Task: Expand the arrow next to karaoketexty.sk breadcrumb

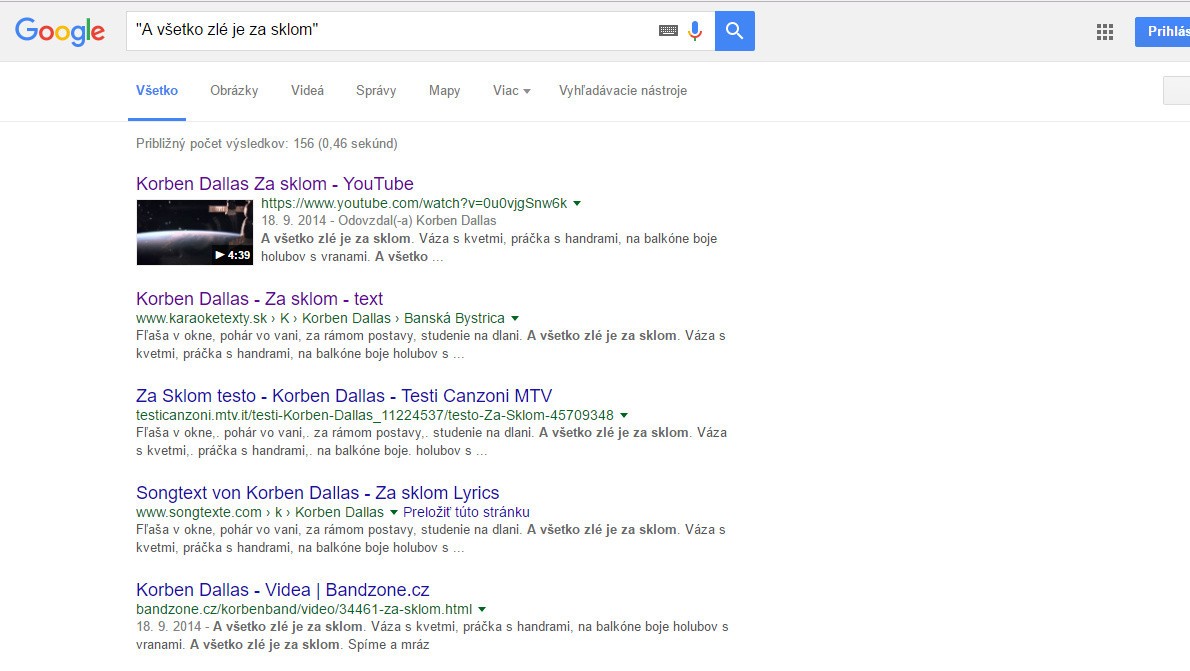Action: coord(515,319)
